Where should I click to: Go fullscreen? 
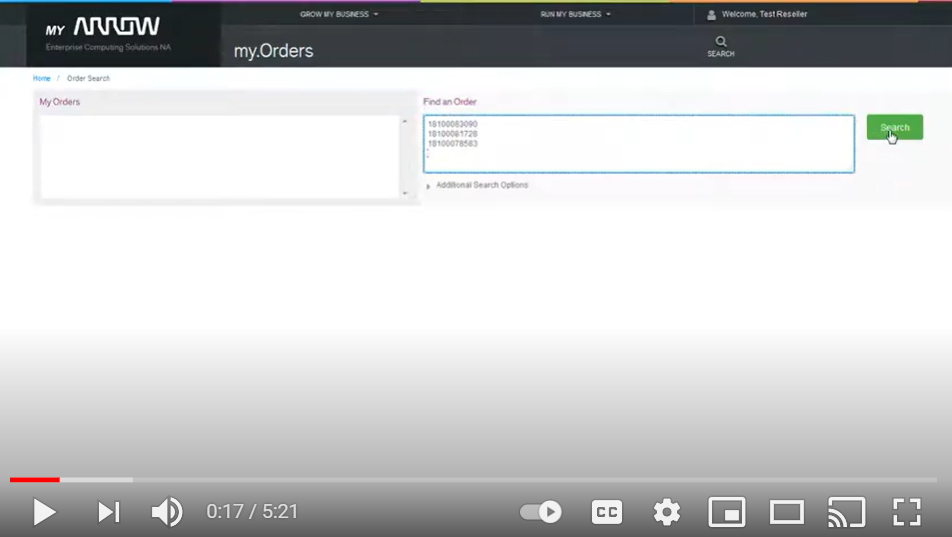(x=906, y=512)
